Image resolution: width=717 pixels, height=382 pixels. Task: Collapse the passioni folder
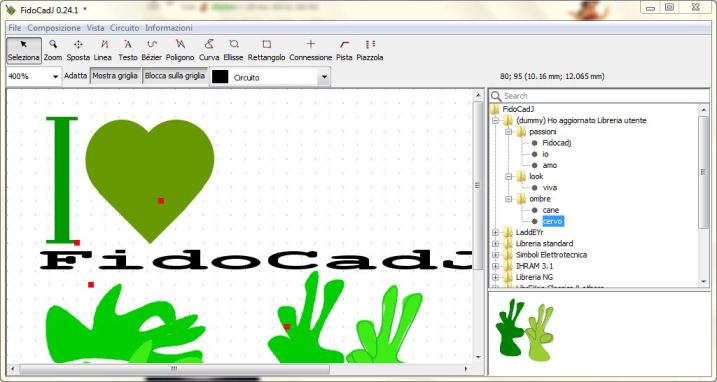point(508,132)
